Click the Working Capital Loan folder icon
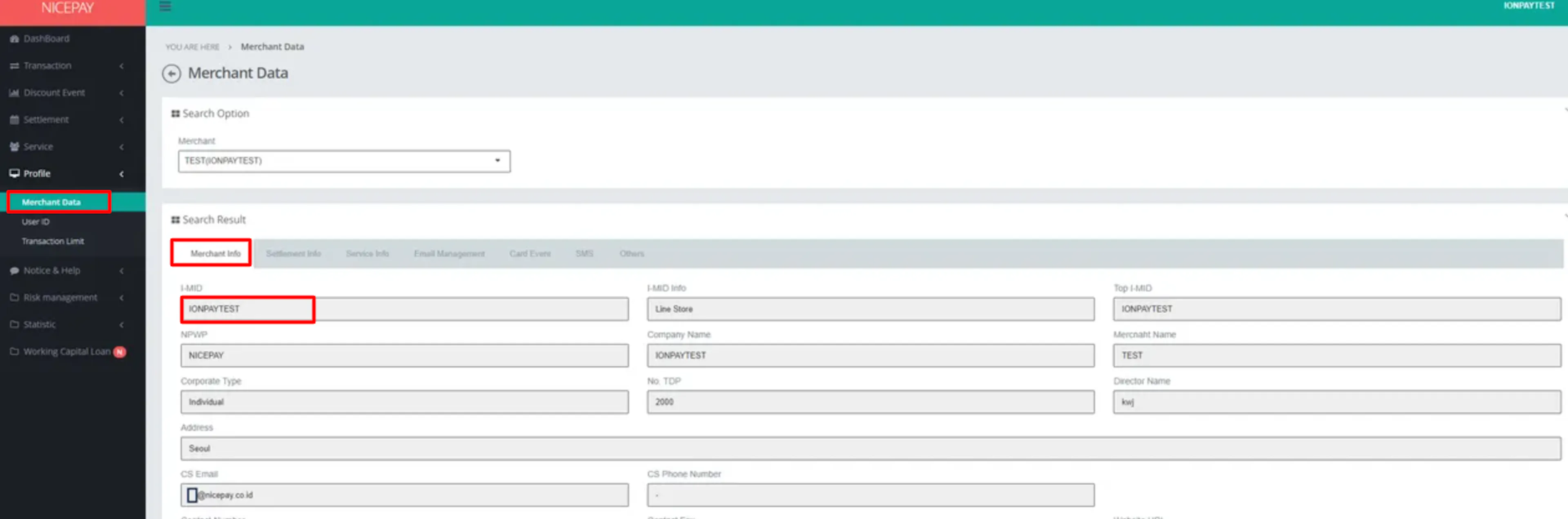Viewport: 1568px width, 519px height. pyautogui.click(x=15, y=352)
